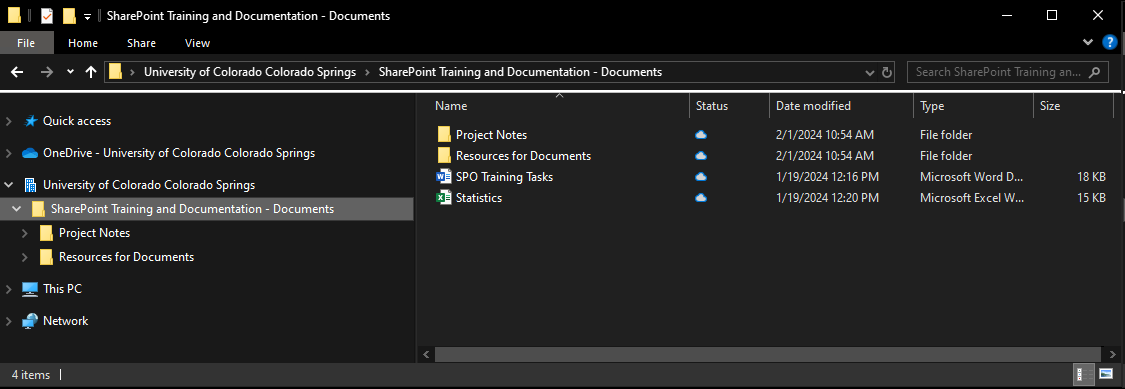Click the 1/19/2024 12:16 PM date cell
Viewport: 1125px width, 389px height.
click(827, 177)
